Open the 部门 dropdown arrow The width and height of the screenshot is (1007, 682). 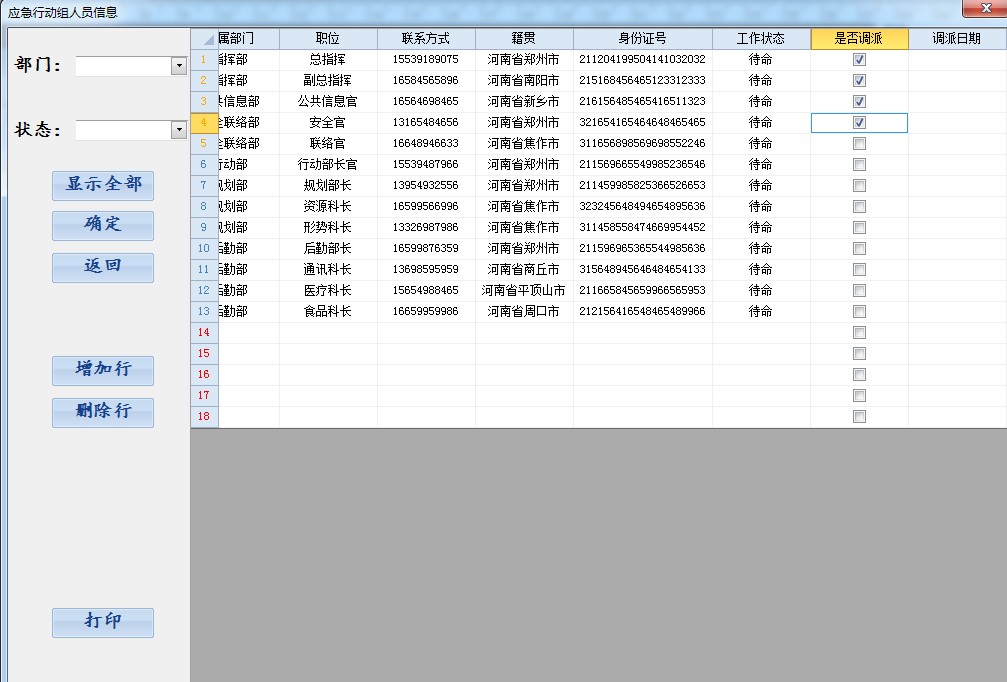pyautogui.click(x=179, y=66)
